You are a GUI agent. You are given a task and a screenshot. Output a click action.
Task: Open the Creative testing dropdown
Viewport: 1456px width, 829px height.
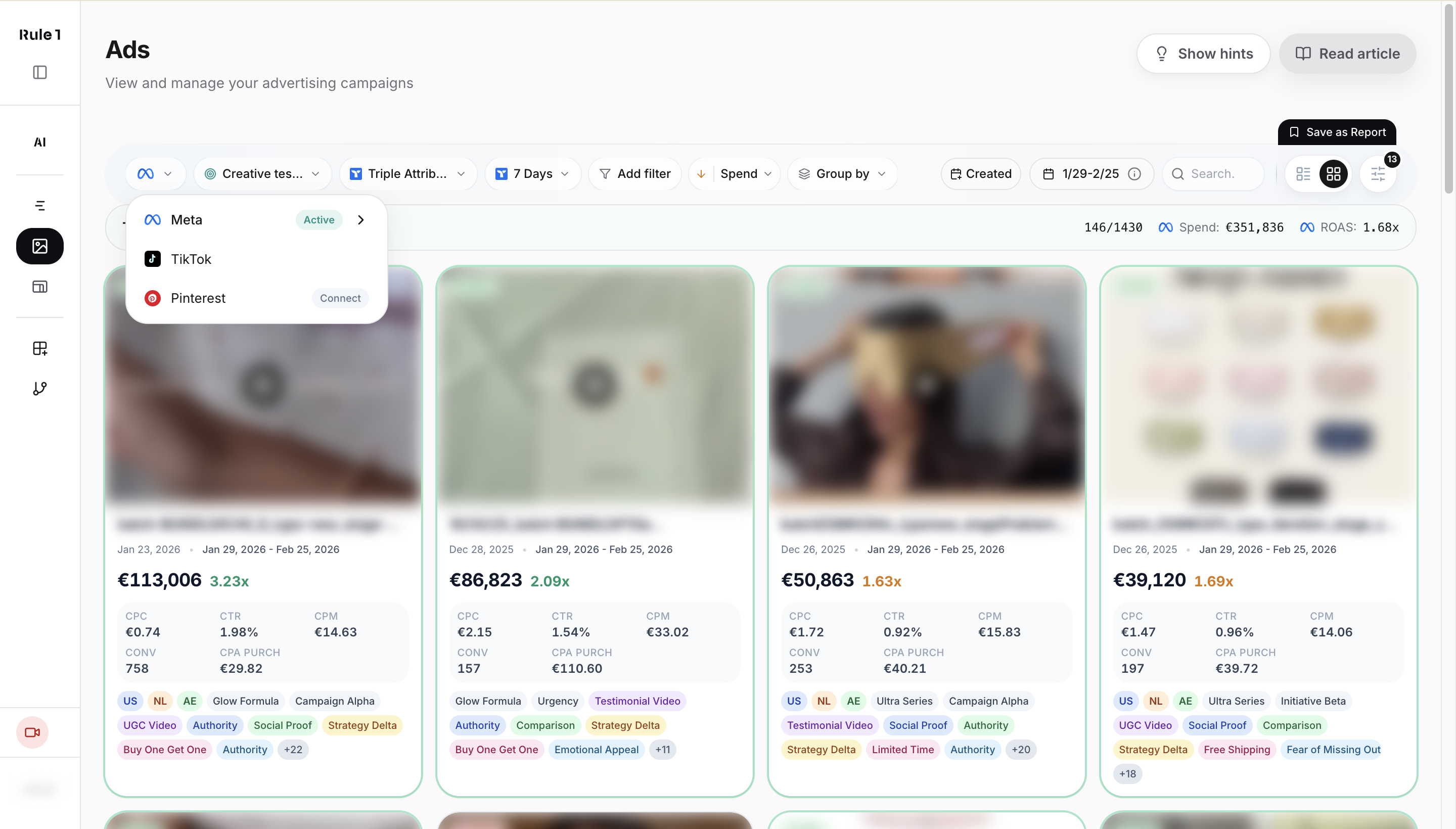[x=262, y=174]
